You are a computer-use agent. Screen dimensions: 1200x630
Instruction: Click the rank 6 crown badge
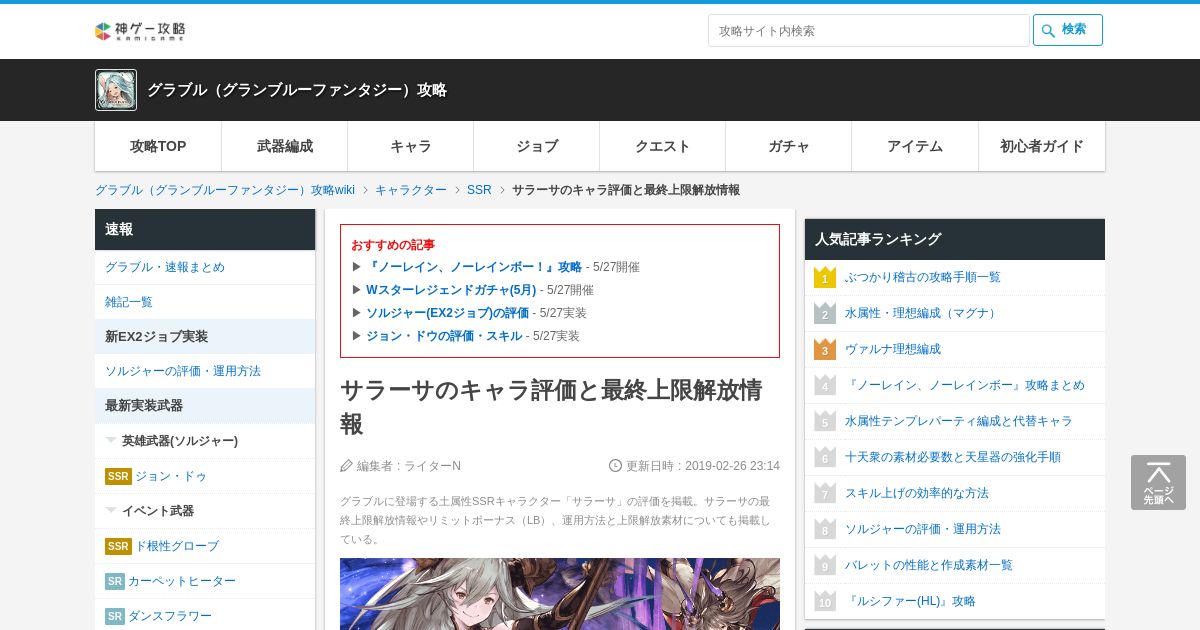[825, 457]
